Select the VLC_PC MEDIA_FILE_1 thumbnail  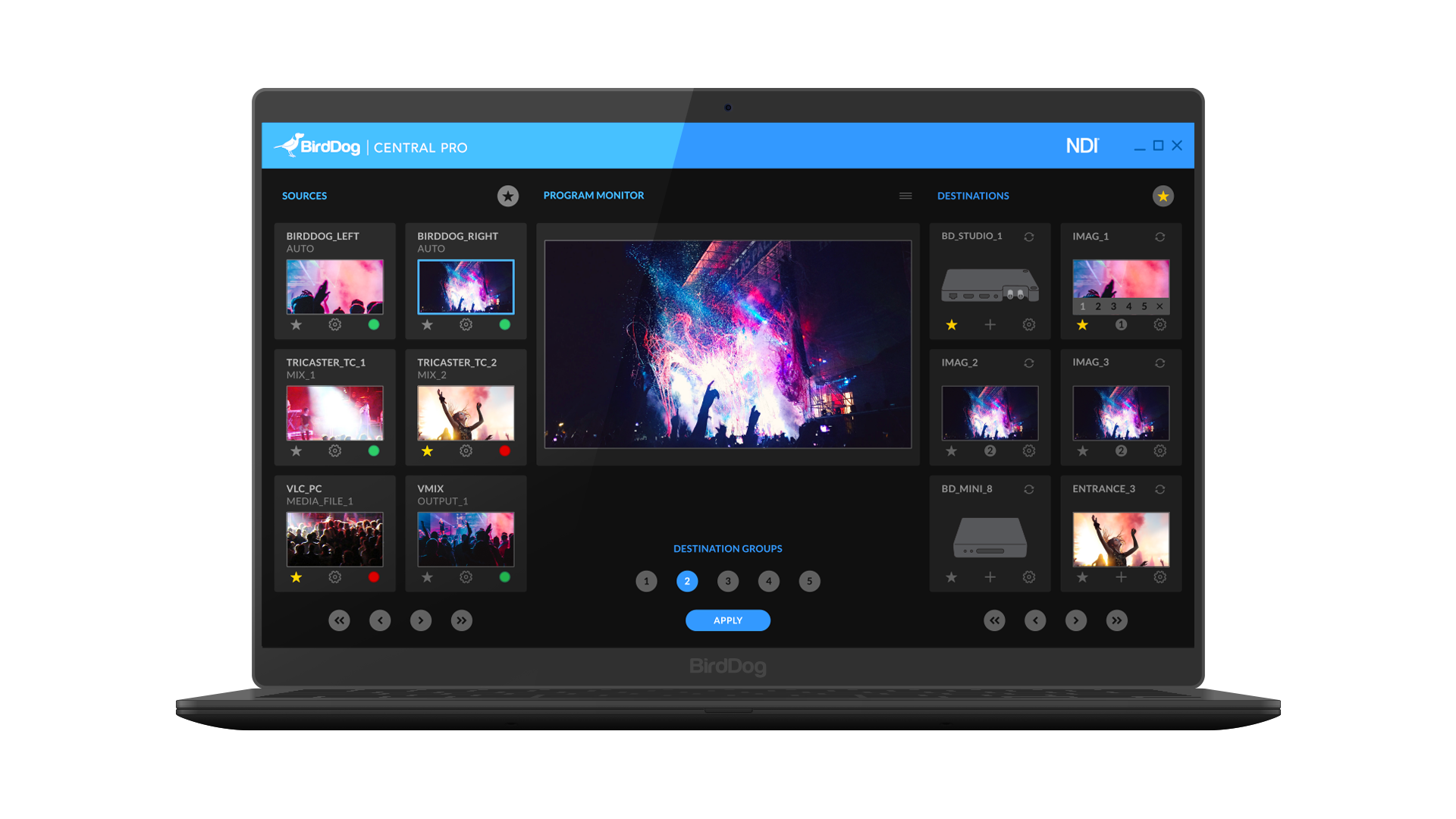(335, 539)
